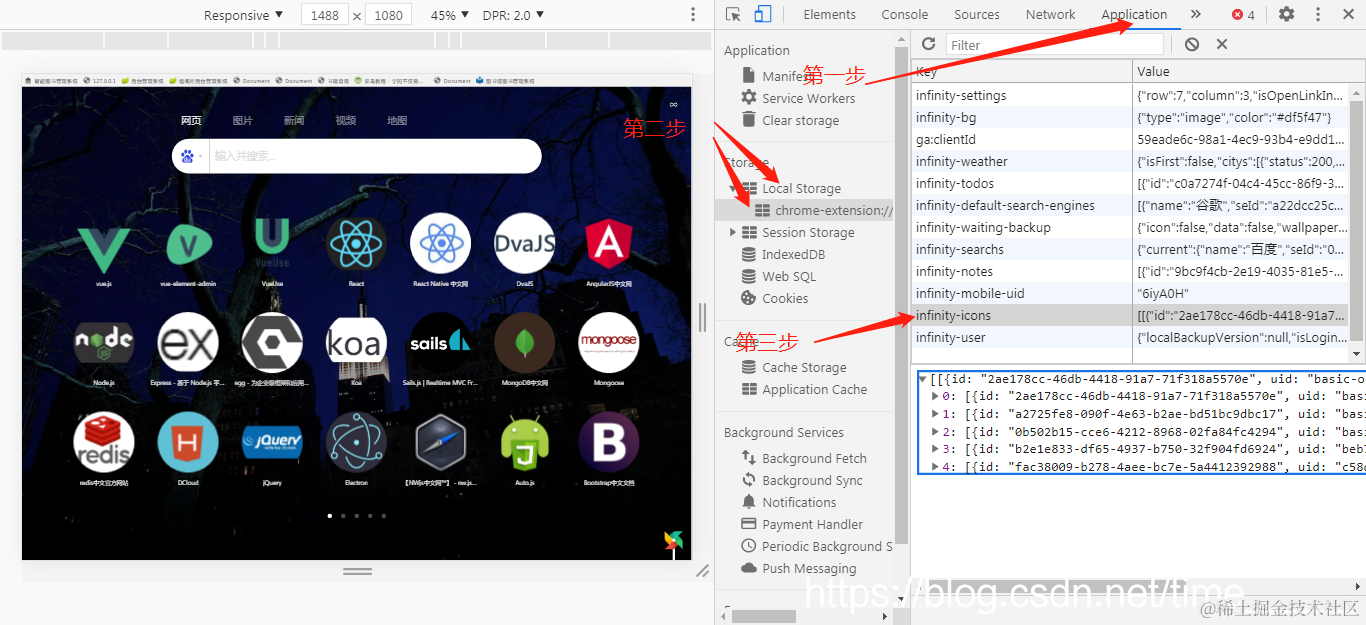Collapse the Local Storage tree node
Image resolution: width=1366 pixels, height=625 pixels.
(x=733, y=188)
